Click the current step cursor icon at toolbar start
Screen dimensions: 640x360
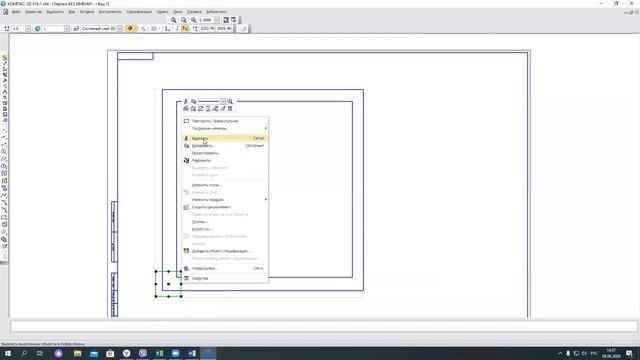click(7, 29)
